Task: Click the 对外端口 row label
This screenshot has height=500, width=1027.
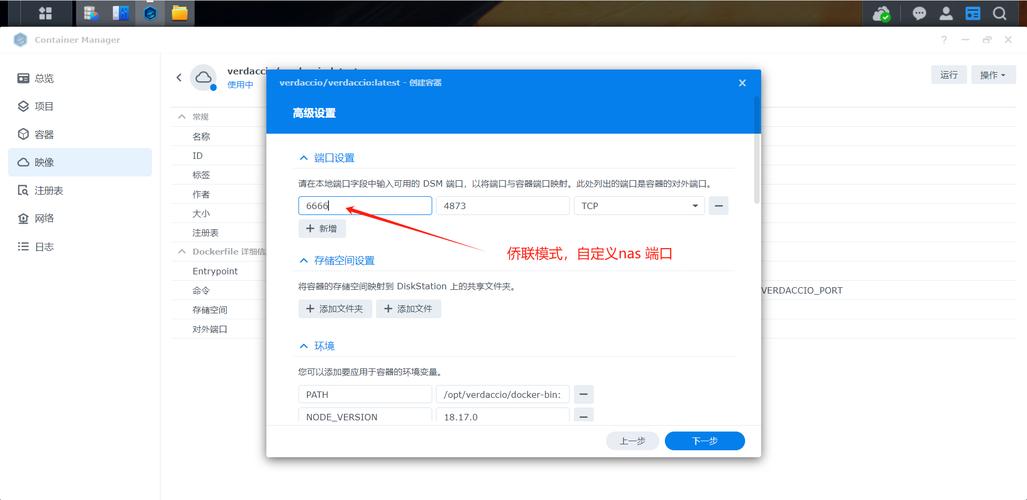Action: tap(210, 329)
